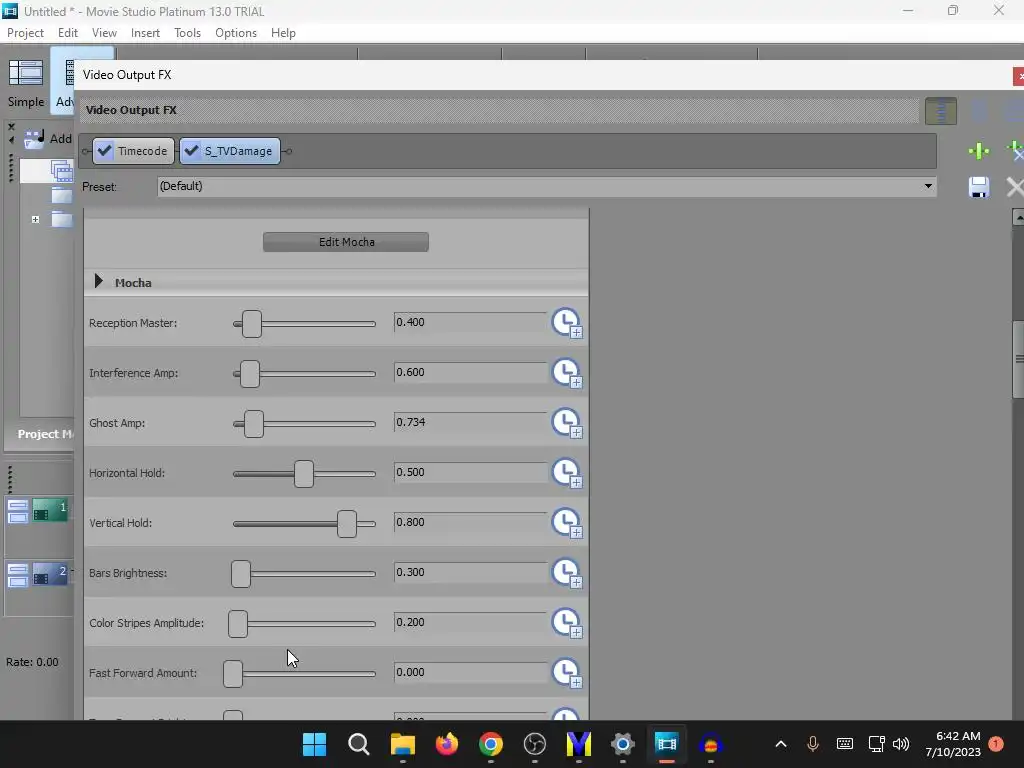Animate Bars Brightness keyframe clock icon
The width and height of the screenshot is (1024, 768).
click(567, 573)
